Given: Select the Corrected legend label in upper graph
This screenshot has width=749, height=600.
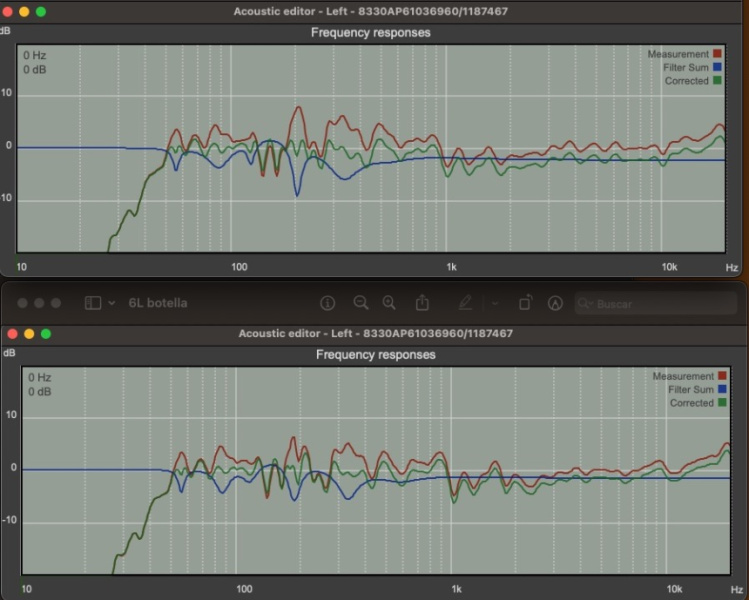Looking at the screenshot, I should pyautogui.click(x=686, y=81).
